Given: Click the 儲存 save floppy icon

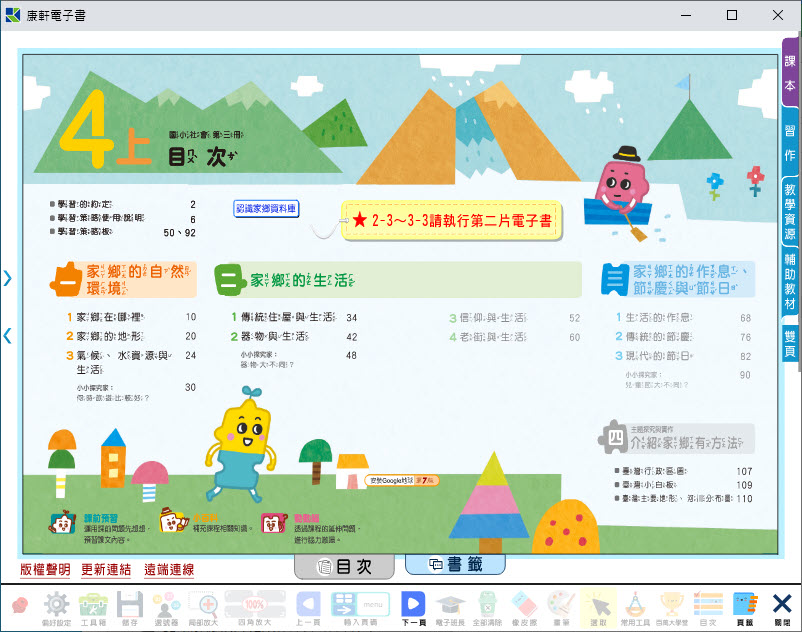Looking at the screenshot, I should [130, 605].
